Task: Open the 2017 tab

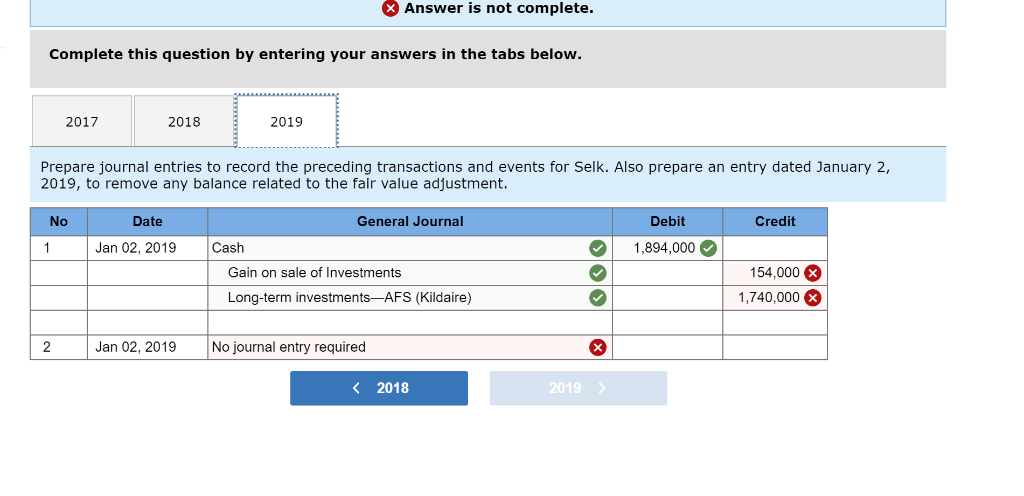Action: point(82,121)
